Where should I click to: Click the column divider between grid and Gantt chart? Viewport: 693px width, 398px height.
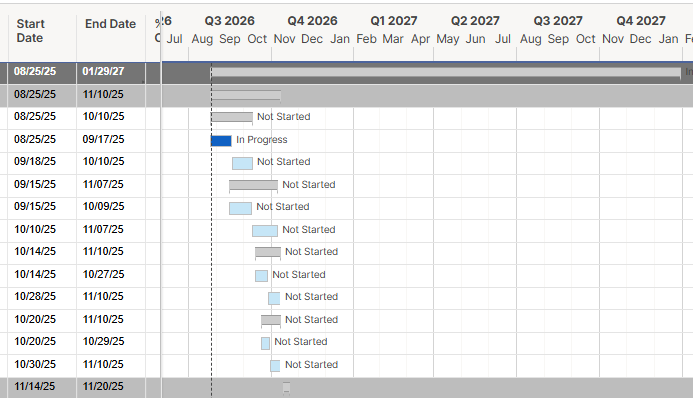(161, 199)
